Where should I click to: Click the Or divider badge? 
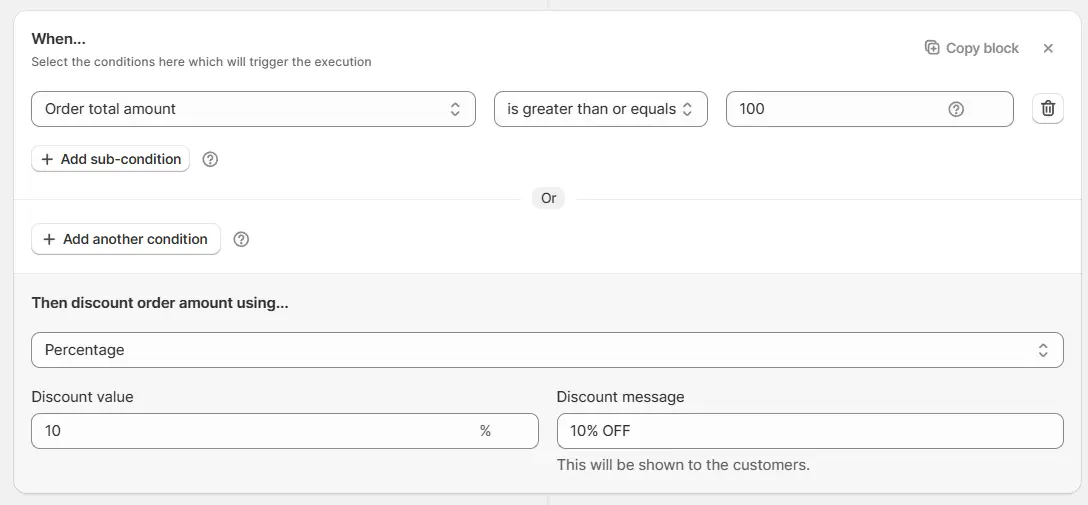pos(548,198)
